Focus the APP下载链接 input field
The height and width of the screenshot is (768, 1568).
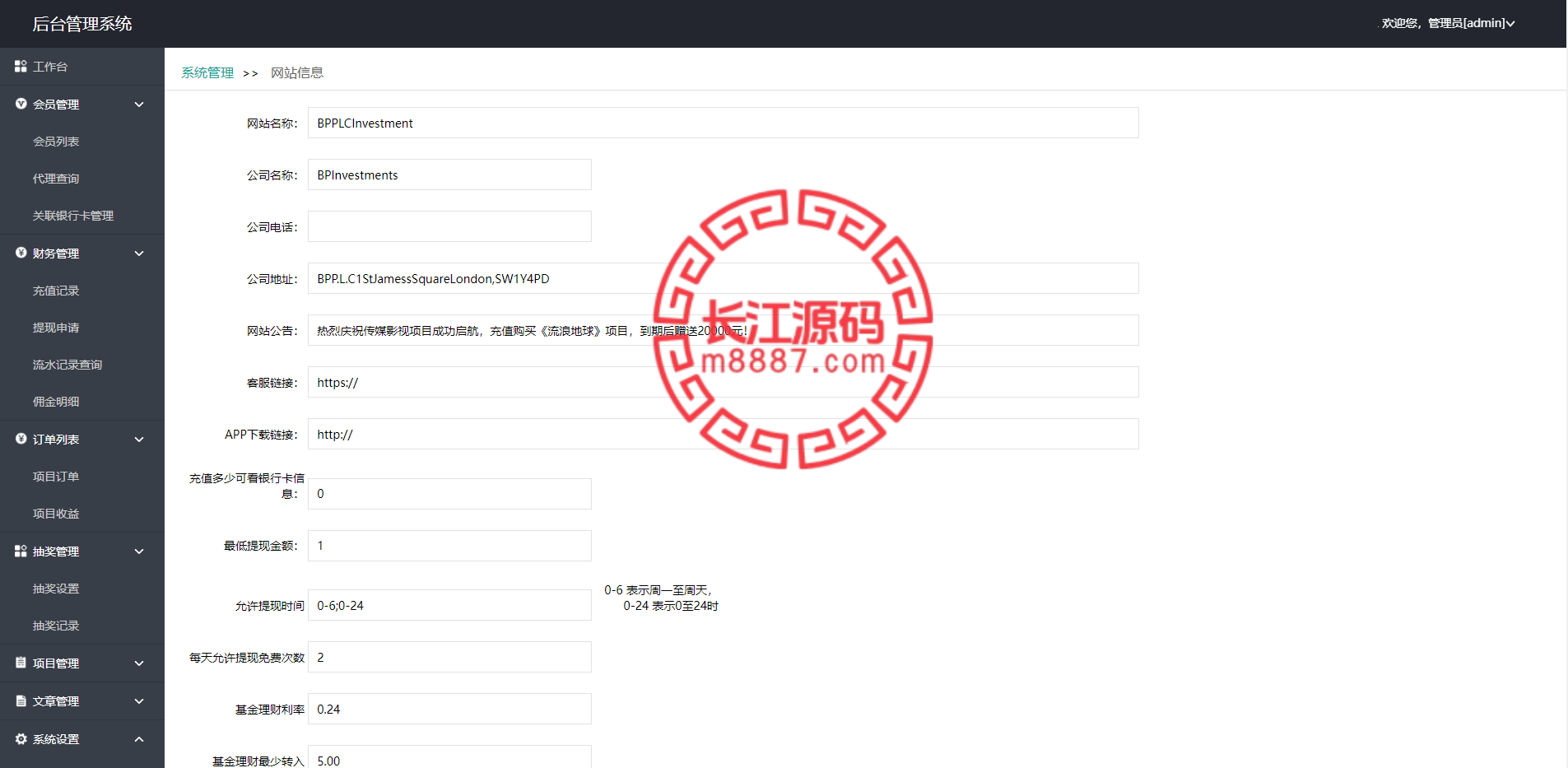(724, 434)
